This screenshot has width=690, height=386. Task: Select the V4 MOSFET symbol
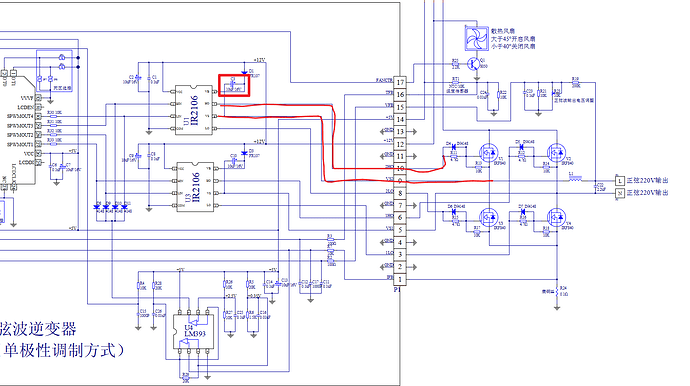tap(556, 217)
